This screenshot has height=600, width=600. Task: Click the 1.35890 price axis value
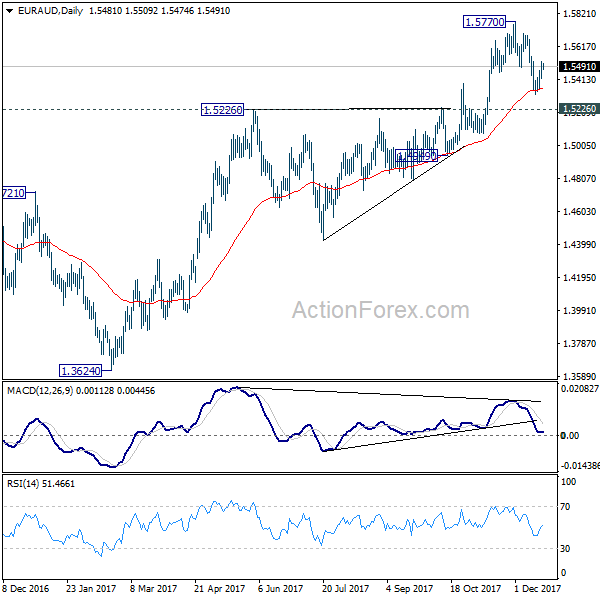579,376
